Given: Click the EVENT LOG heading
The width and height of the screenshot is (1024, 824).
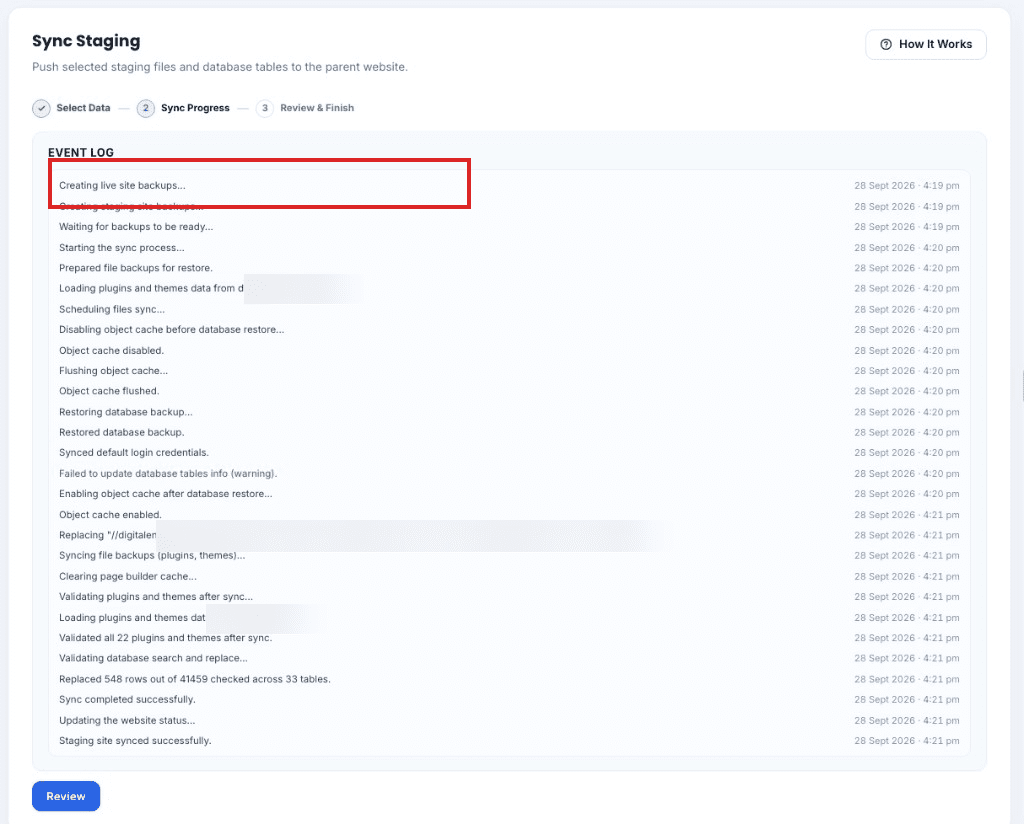Looking at the screenshot, I should (x=81, y=152).
